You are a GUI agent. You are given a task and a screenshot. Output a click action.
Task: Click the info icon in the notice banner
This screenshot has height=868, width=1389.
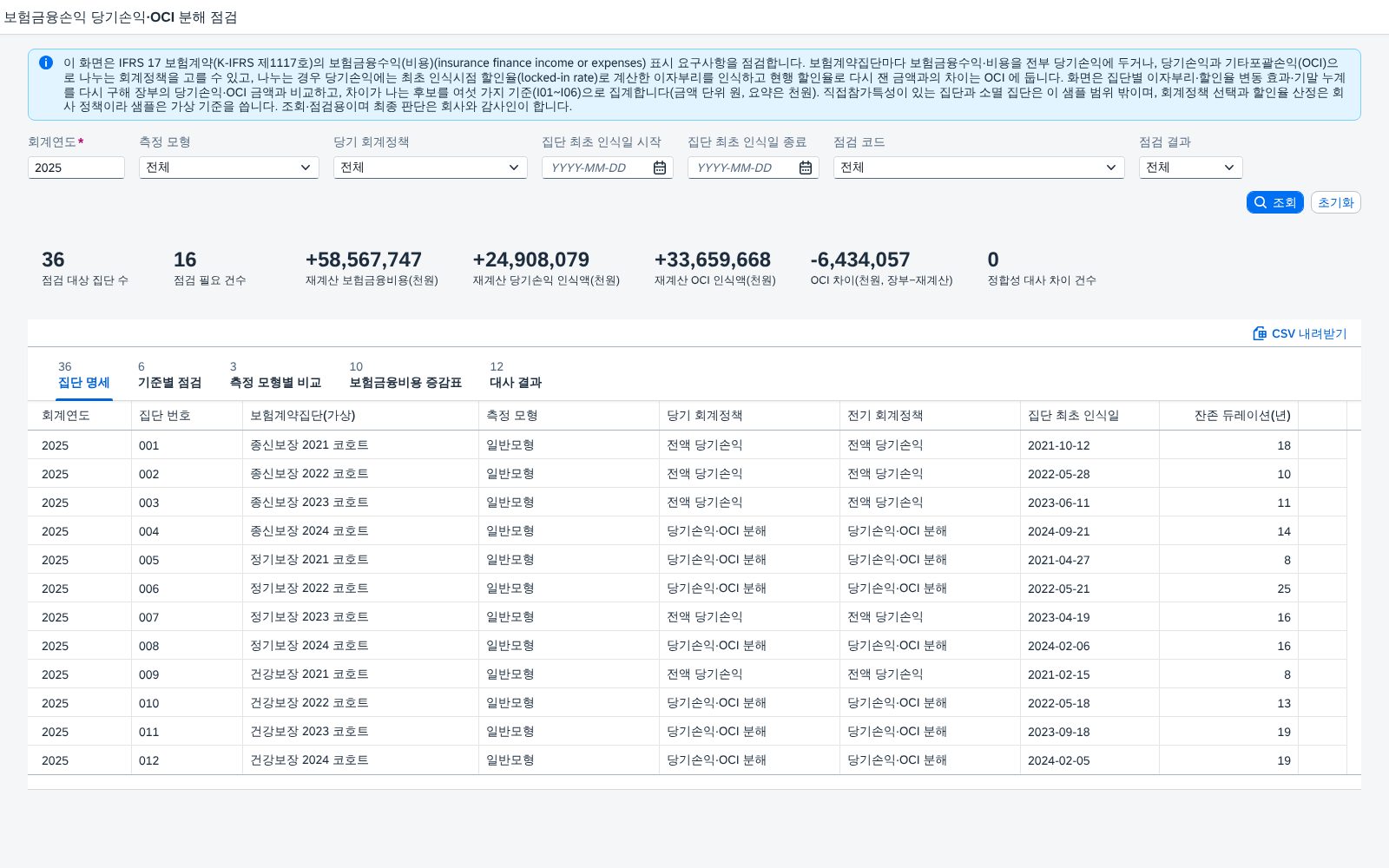click(46, 62)
